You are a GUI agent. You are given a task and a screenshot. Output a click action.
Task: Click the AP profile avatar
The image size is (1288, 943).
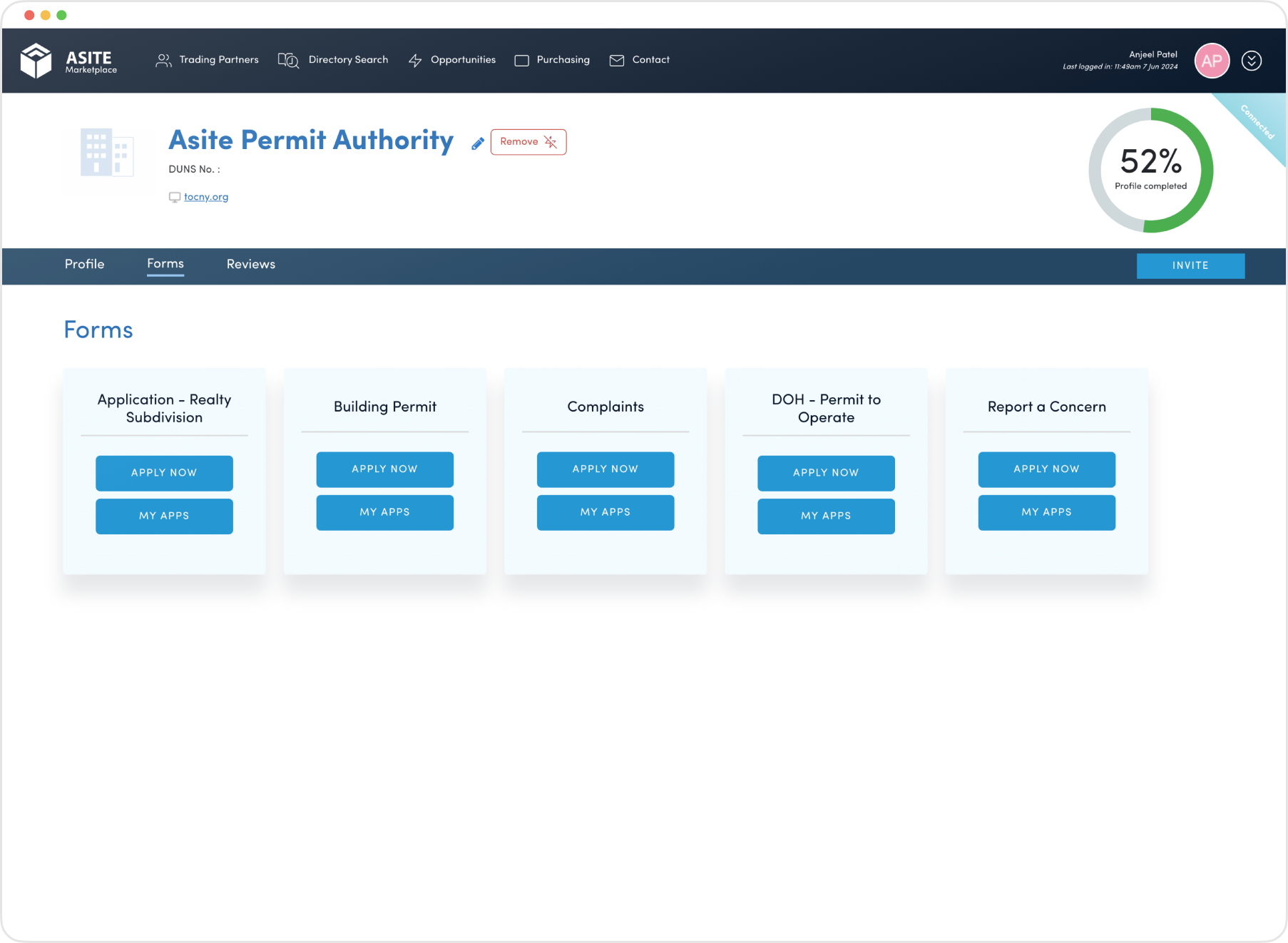click(x=1211, y=61)
